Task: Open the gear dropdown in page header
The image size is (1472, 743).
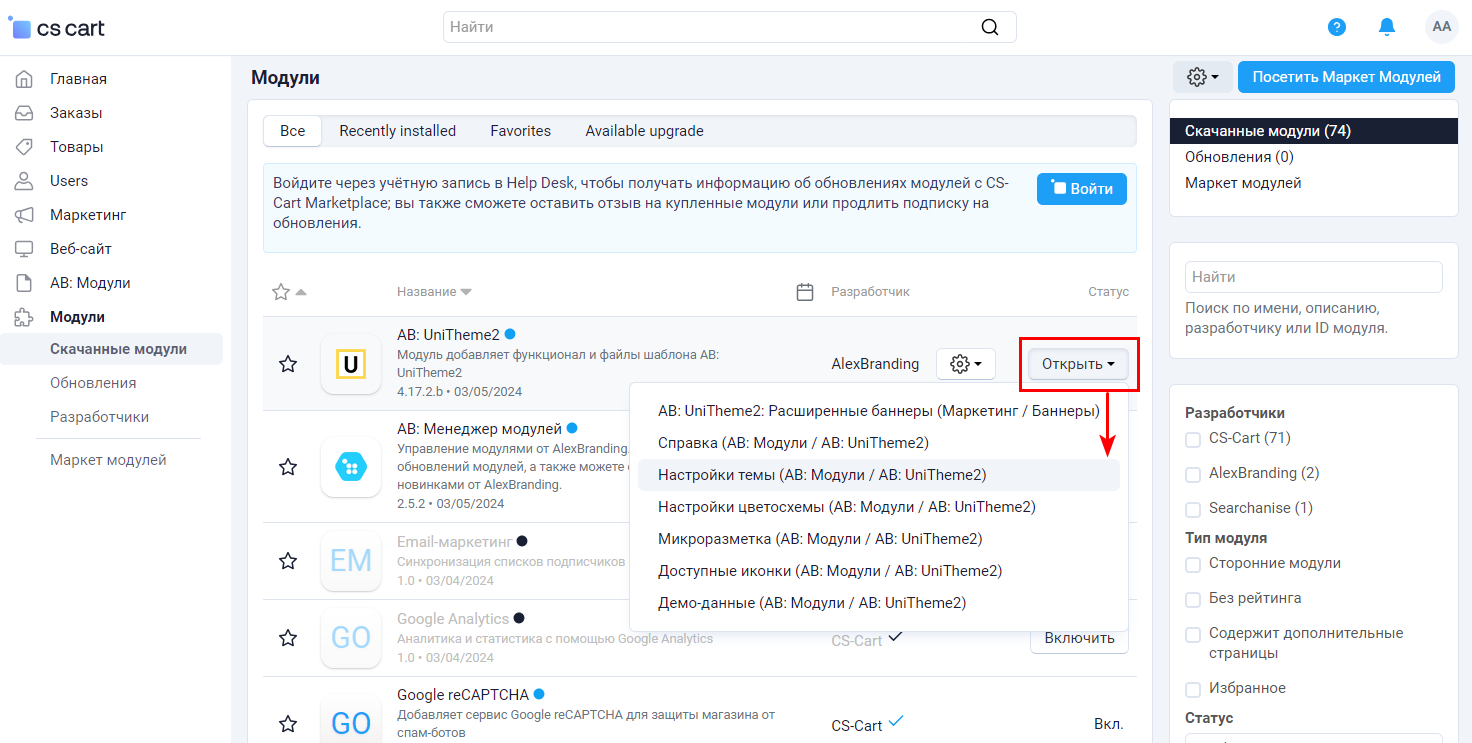Action: click(x=1202, y=77)
